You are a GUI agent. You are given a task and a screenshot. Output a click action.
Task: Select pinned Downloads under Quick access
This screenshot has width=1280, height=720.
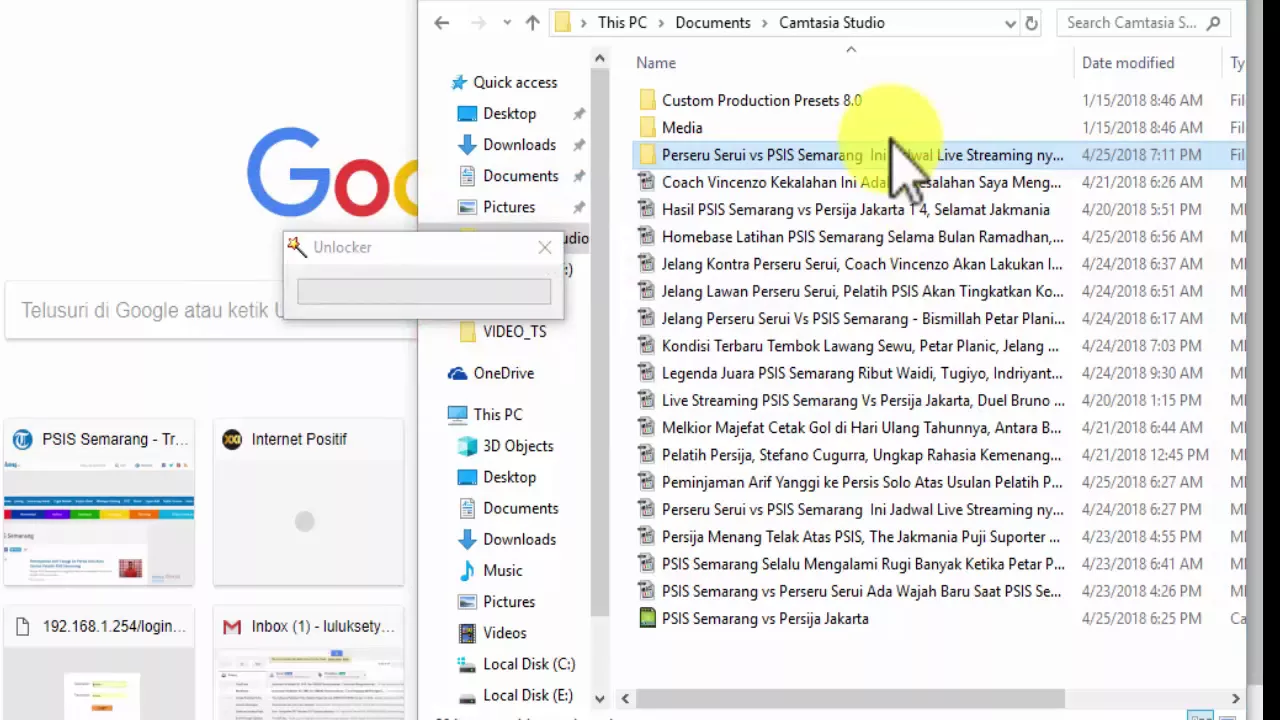[x=519, y=144]
